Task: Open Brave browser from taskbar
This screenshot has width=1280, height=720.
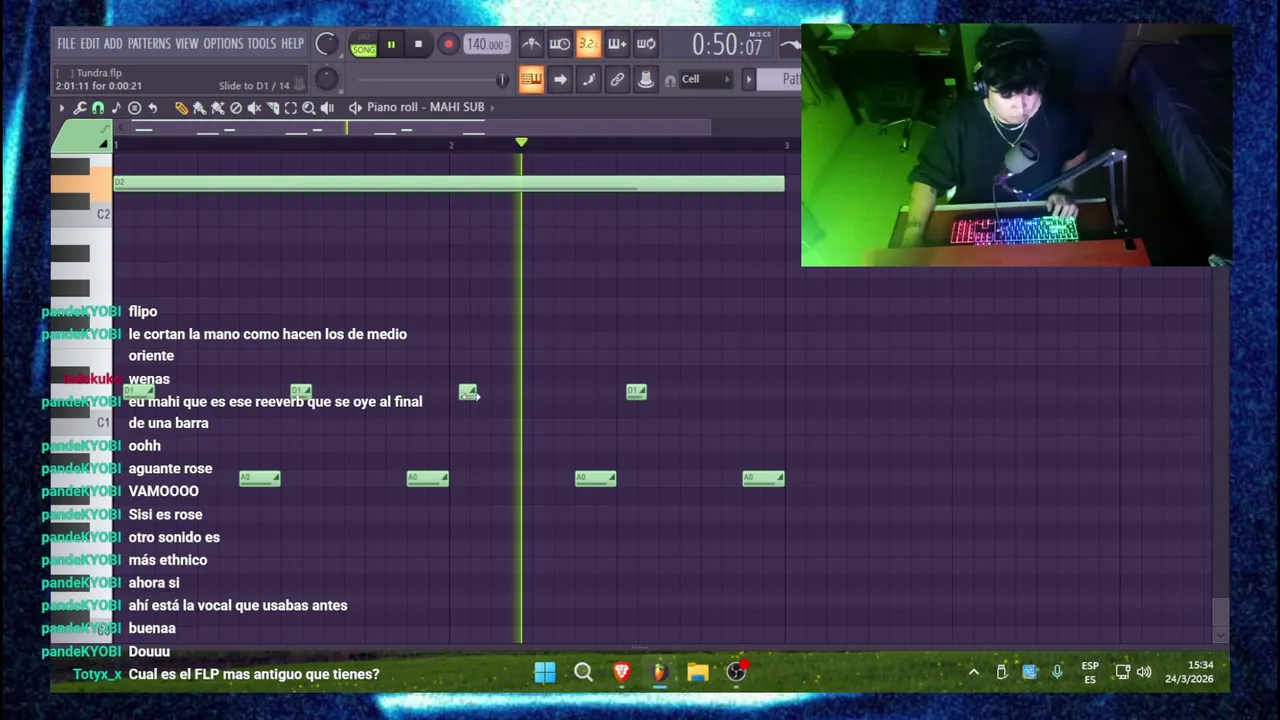Action: 621,672
